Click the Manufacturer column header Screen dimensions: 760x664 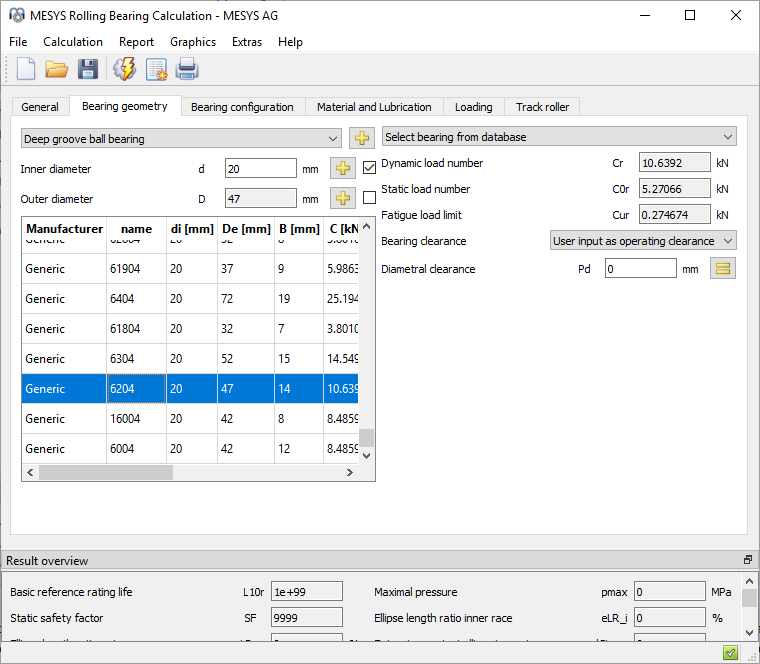pyautogui.click(x=64, y=229)
